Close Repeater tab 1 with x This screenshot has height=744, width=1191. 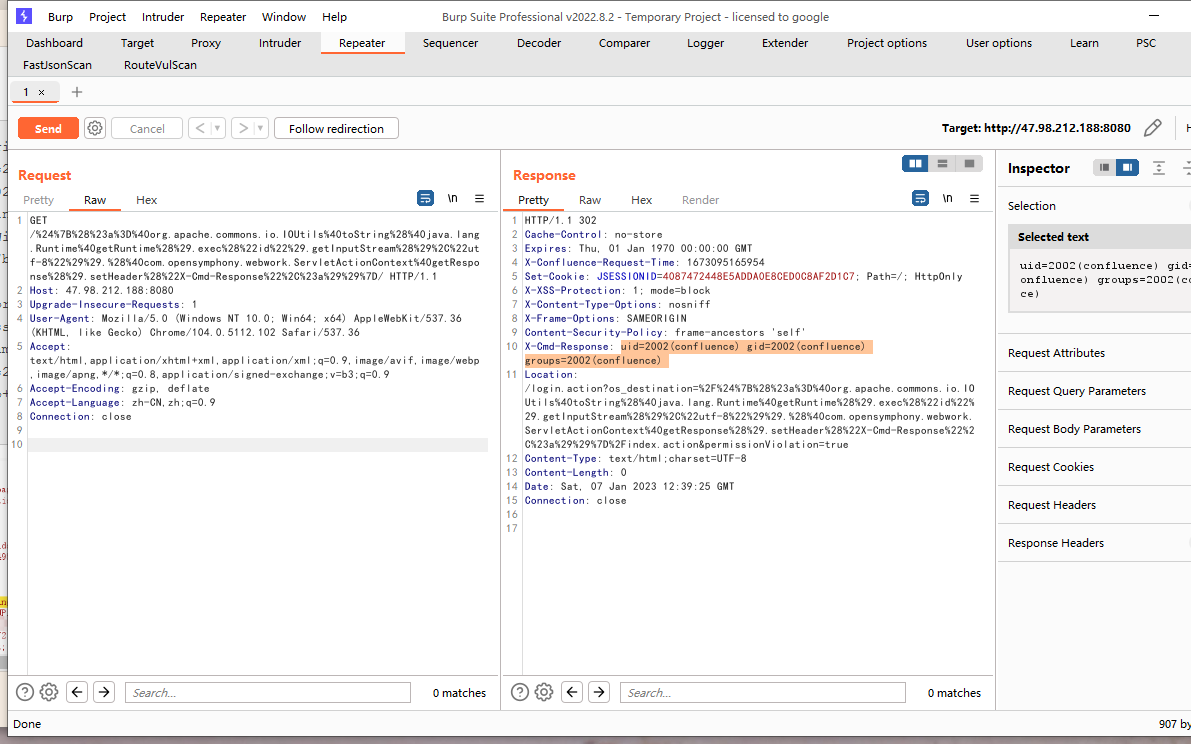(x=42, y=93)
